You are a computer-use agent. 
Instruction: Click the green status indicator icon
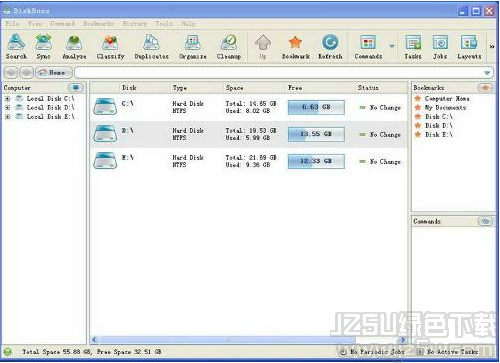pos(7,352)
